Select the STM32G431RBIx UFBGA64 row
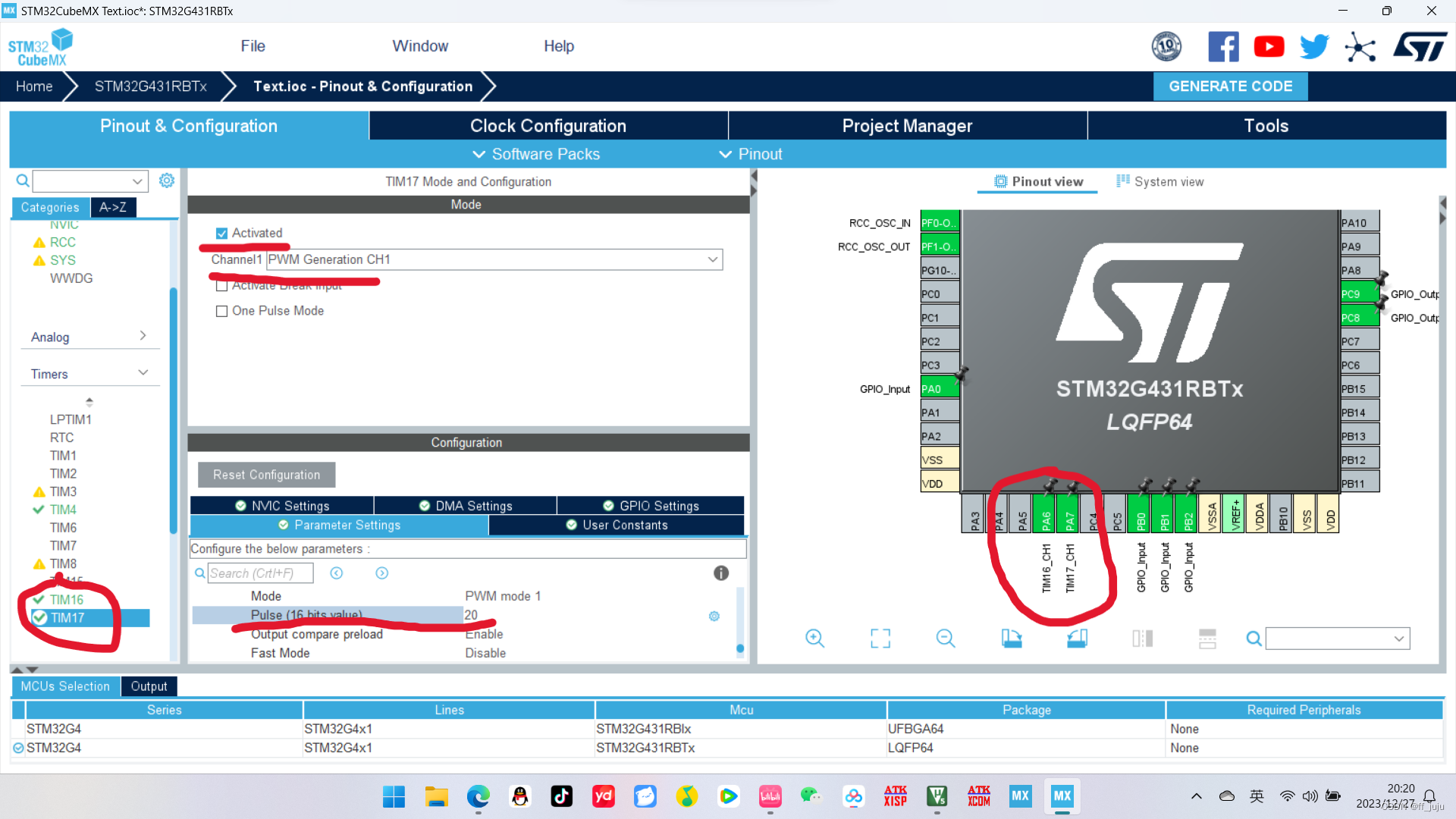The width and height of the screenshot is (1456, 819). (x=727, y=729)
